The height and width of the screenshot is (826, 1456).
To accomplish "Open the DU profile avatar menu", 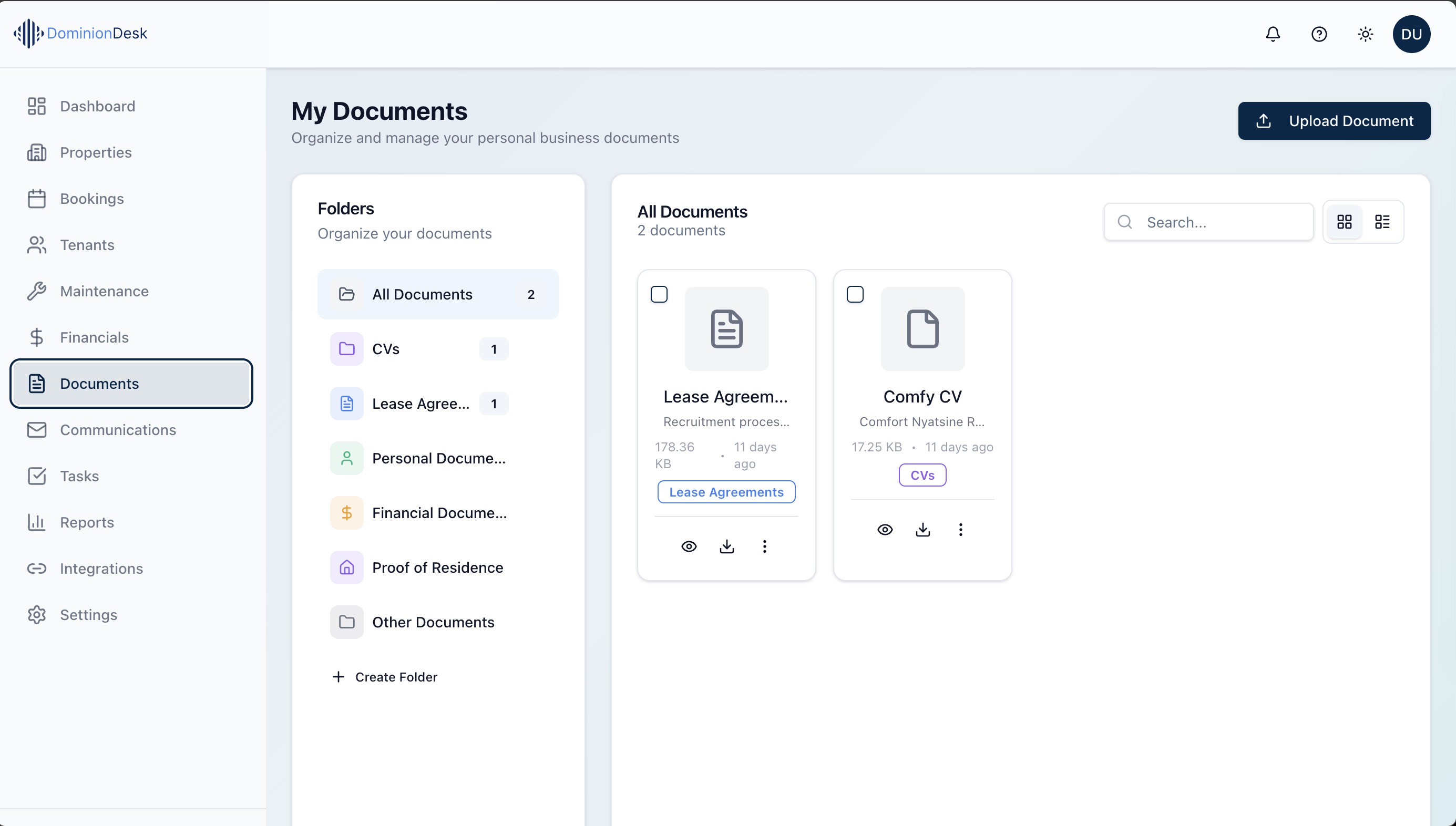I will click(1411, 34).
